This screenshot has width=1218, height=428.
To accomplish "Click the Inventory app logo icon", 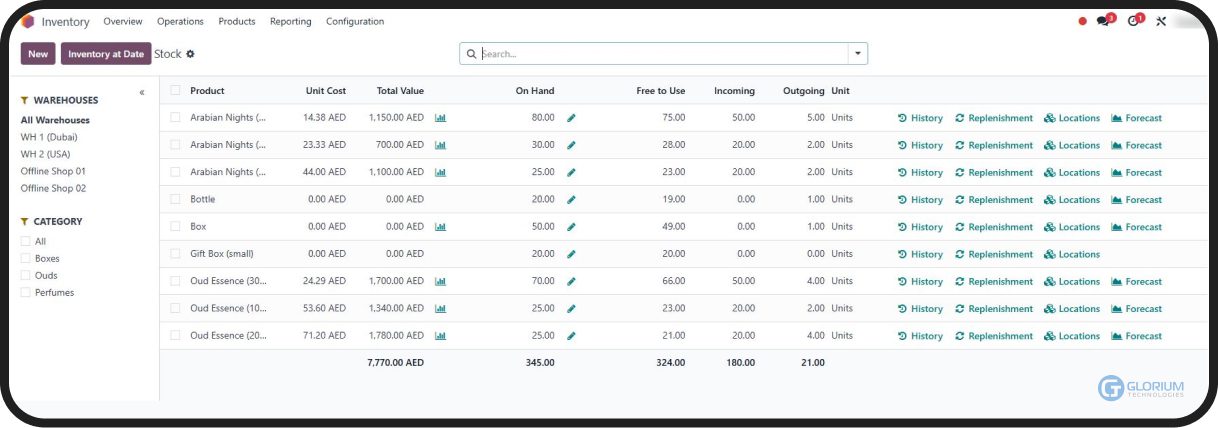I will pyautogui.click(x=28, y=21).
